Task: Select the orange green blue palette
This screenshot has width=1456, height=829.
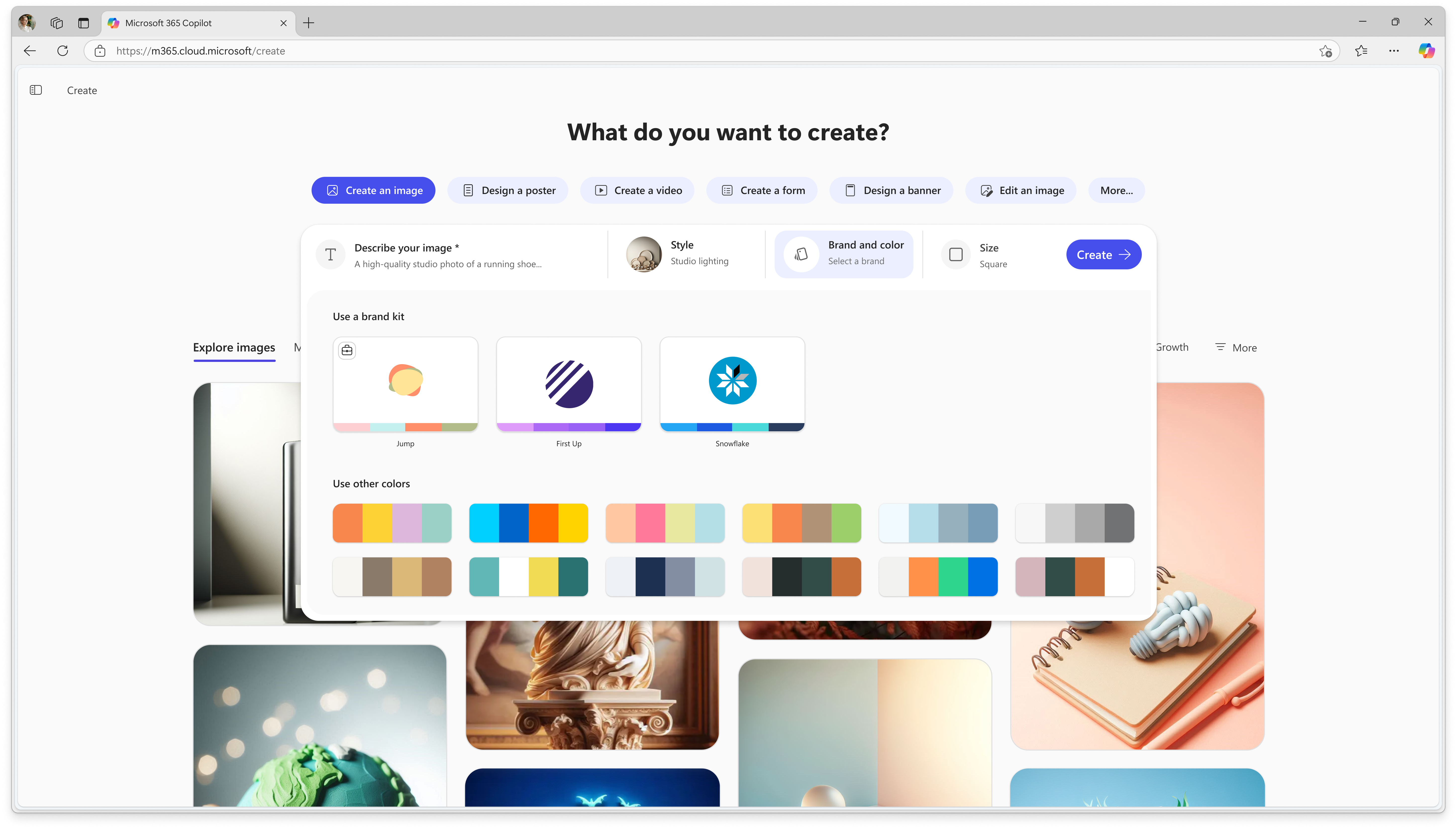Action: (938, 577)
